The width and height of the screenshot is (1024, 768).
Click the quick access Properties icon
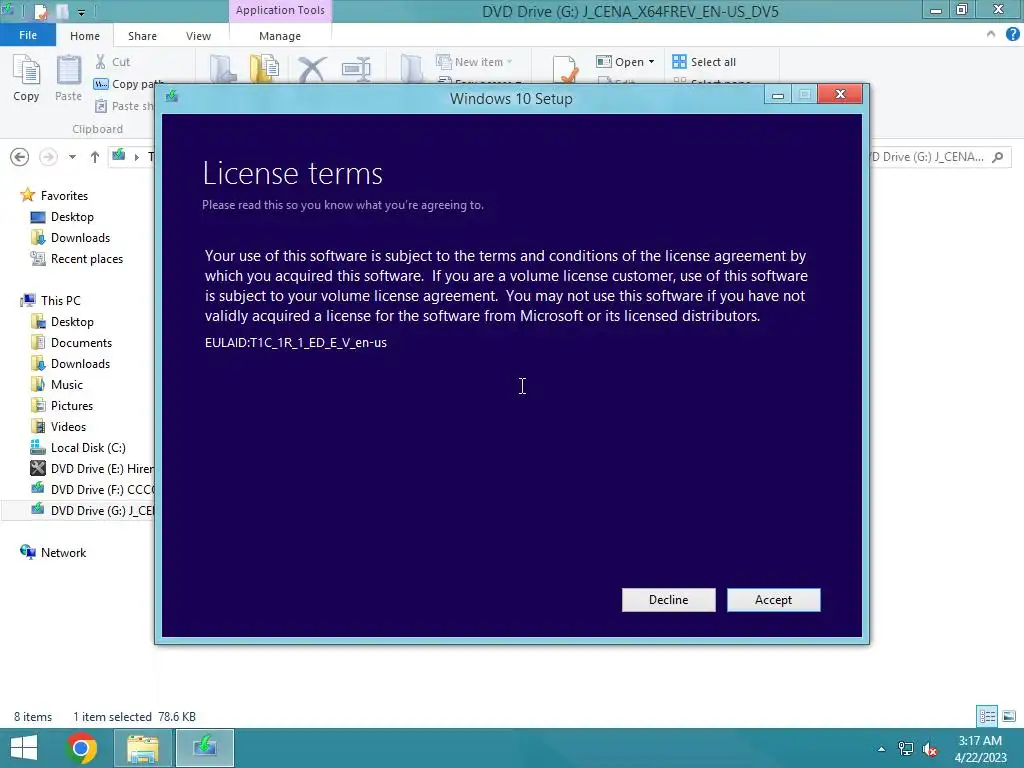point(40,11)
